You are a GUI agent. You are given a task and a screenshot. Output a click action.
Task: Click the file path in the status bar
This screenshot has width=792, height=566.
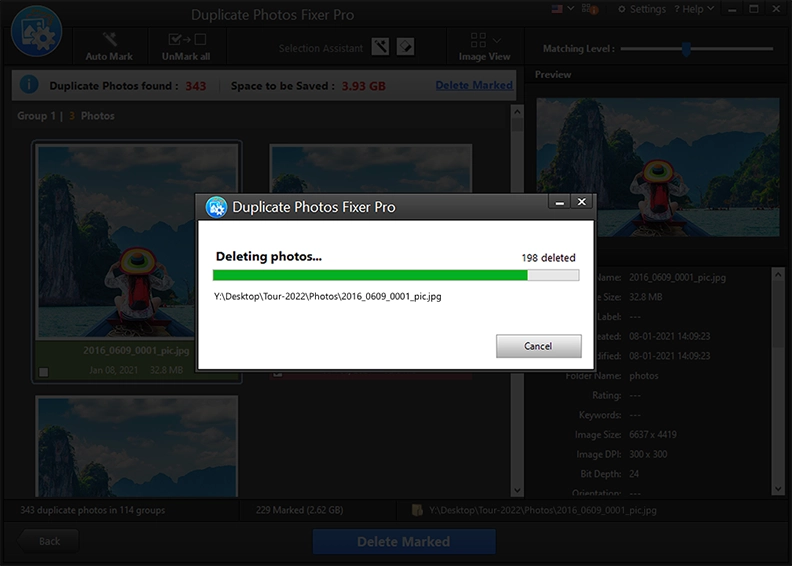[543, 510]
